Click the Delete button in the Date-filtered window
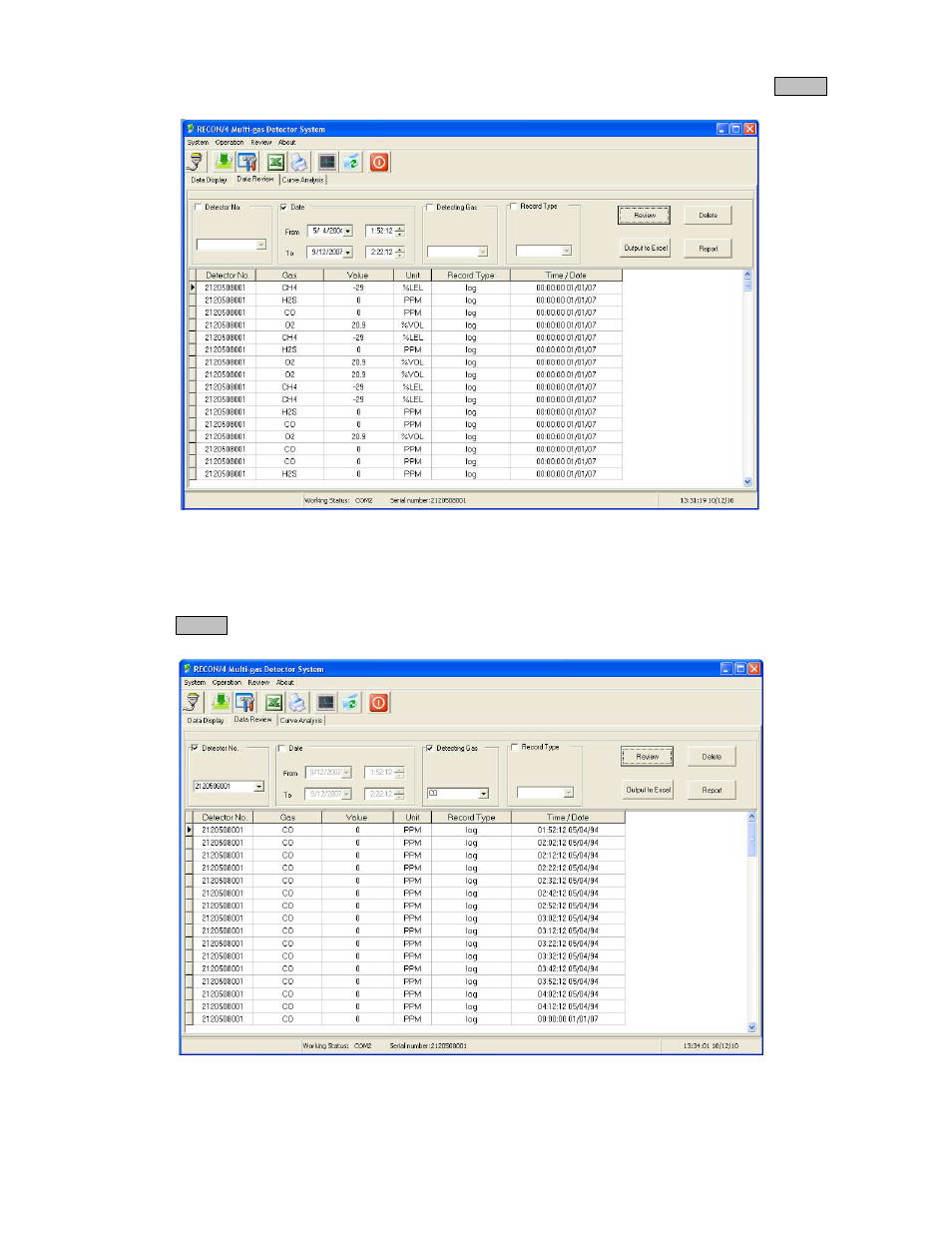Image resolution: width=952 pixels, height=1233 pixels. (709, 216)
